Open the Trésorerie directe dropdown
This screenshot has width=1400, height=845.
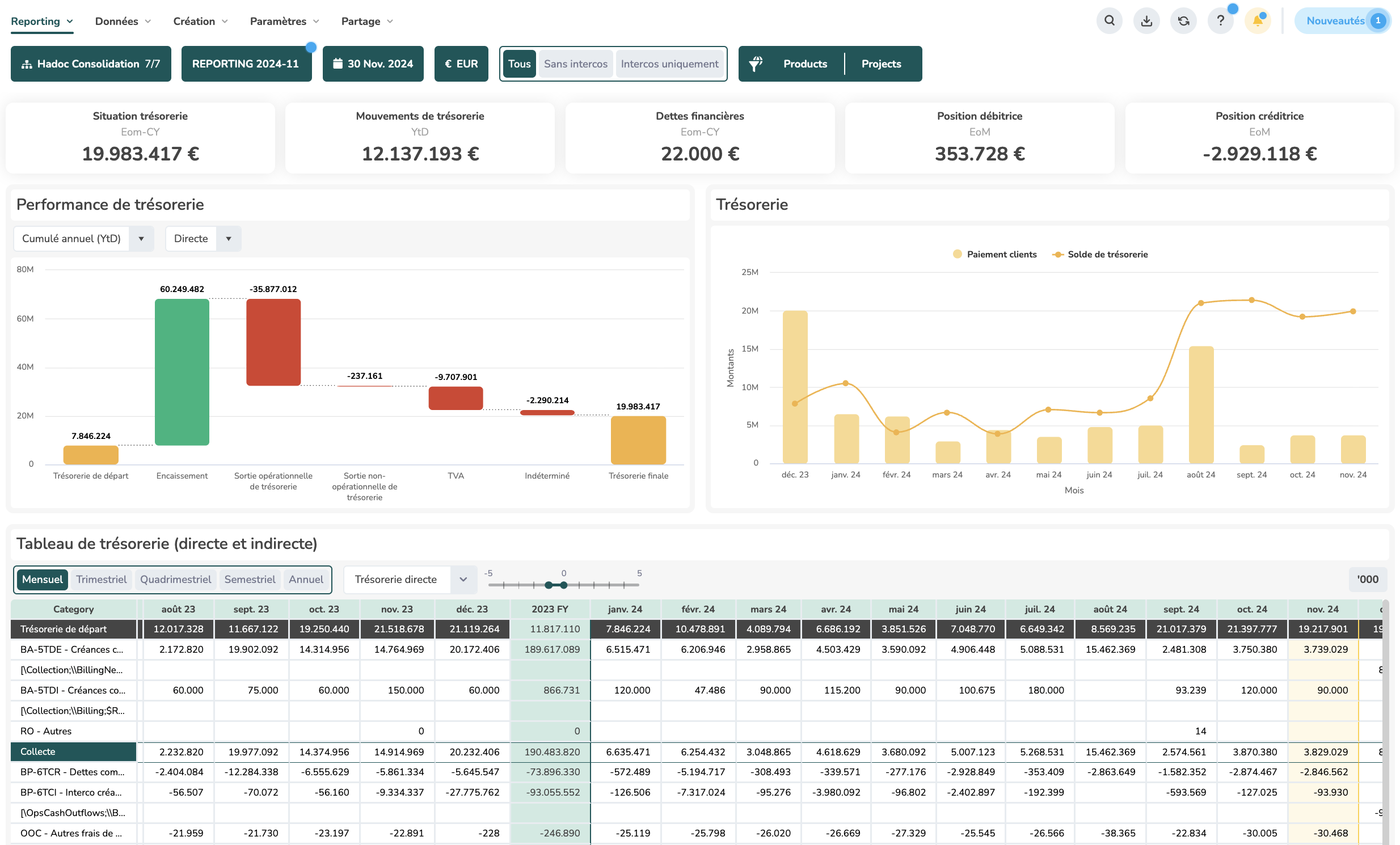tap(410, 579)
